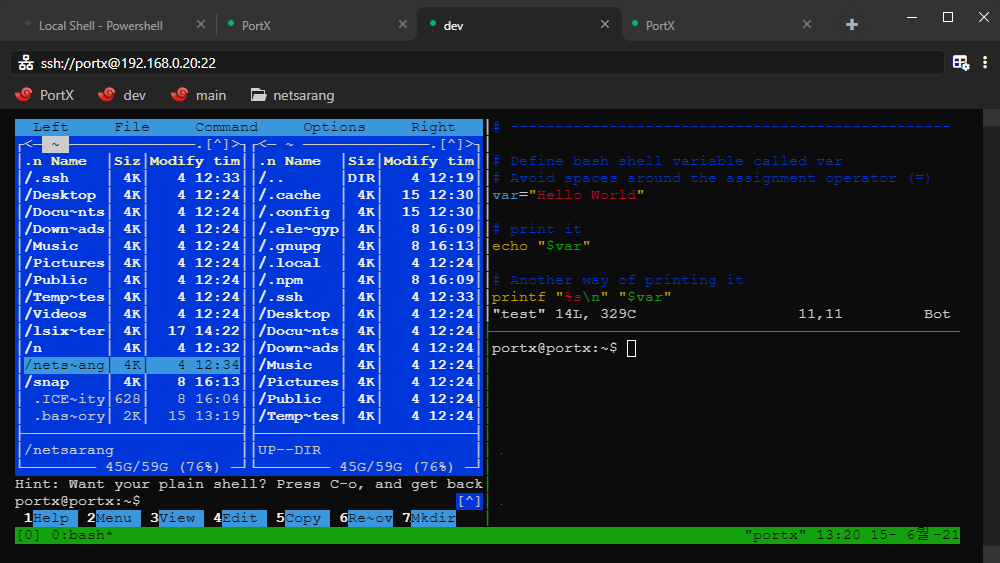The image size is (1000, 563).
Task: Click the right panel [^] history dropdown
Action: [452, 144]
